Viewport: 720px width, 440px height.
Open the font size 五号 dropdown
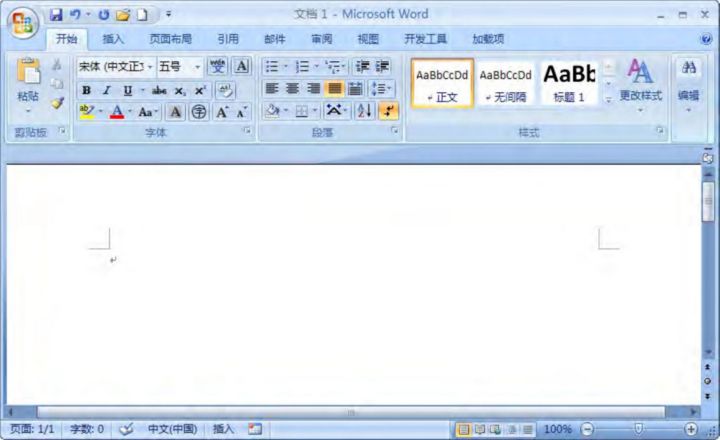[x=197, y=67]
